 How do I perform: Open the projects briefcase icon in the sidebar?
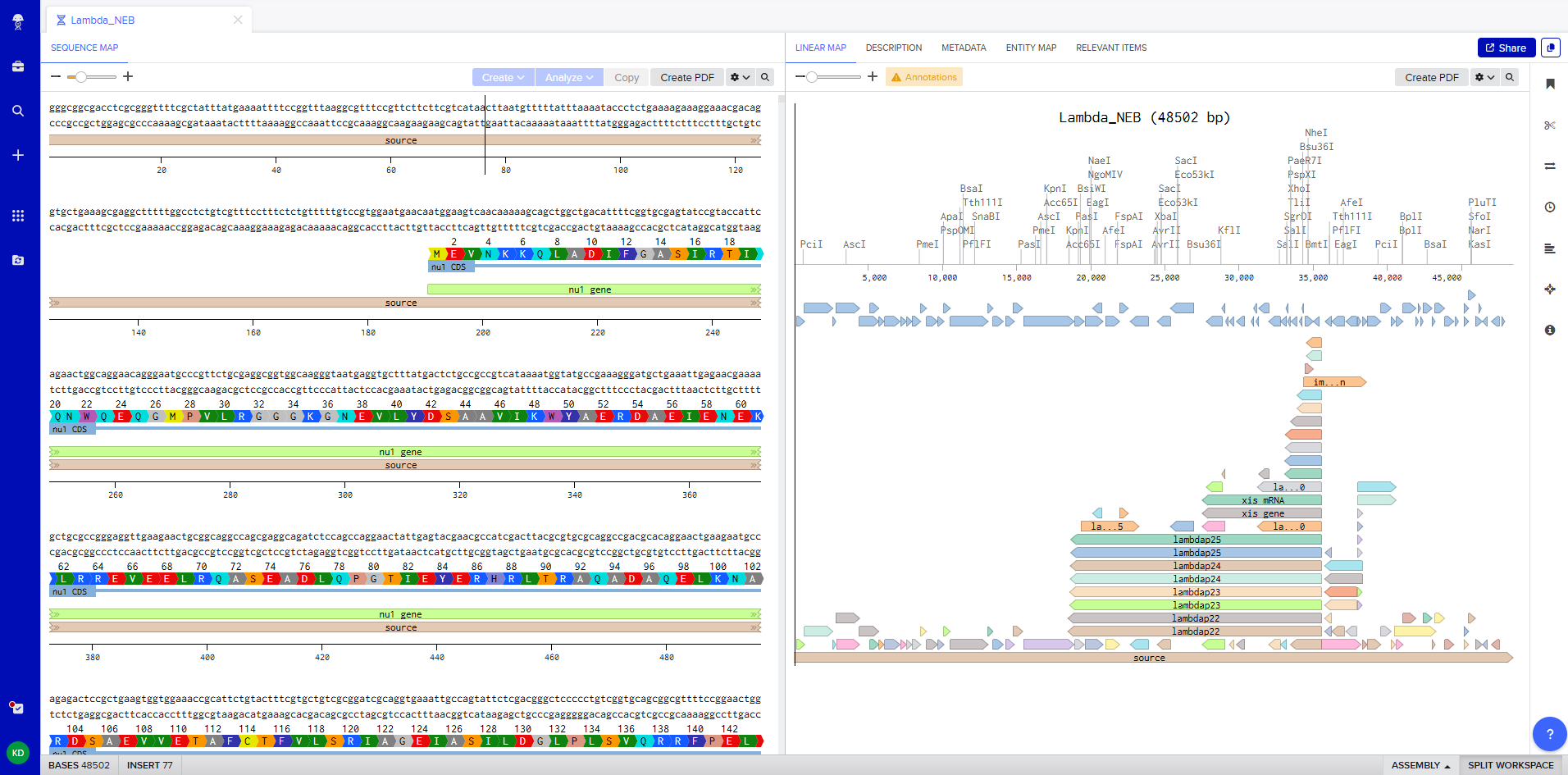(x=18, y=66)
